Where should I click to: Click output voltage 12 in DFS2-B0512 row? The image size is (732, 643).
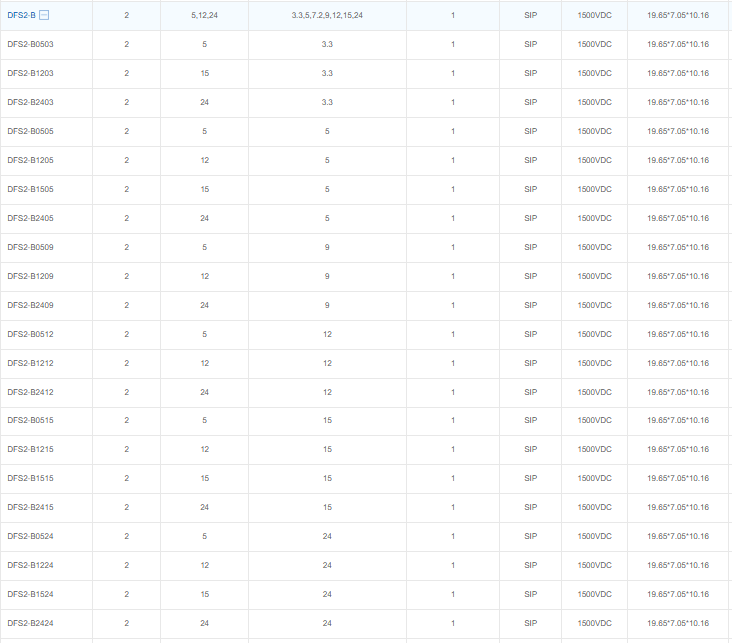click(327, 334)
